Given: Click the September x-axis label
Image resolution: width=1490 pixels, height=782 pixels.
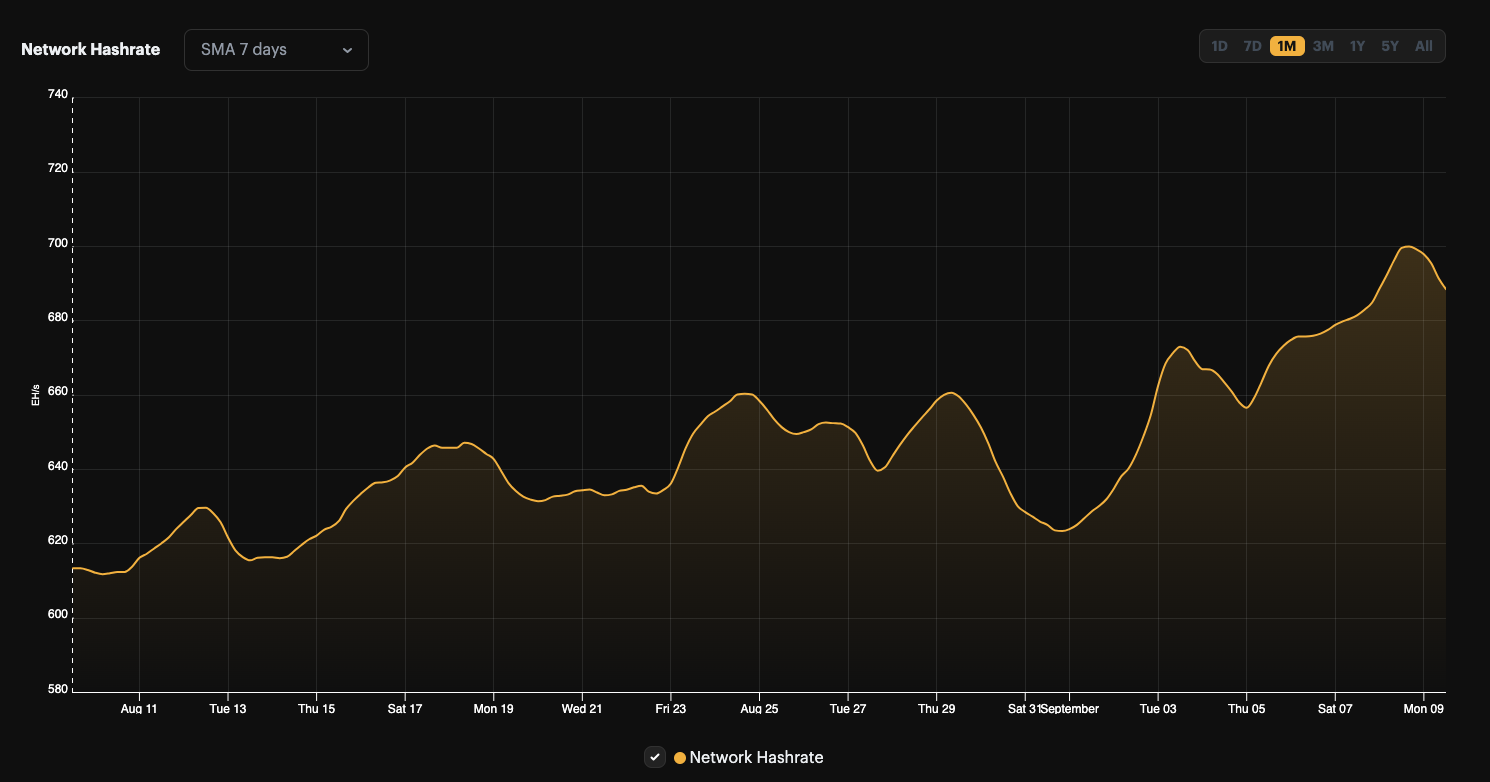Looking at the screenshot, I should (x=1069, y=709).
